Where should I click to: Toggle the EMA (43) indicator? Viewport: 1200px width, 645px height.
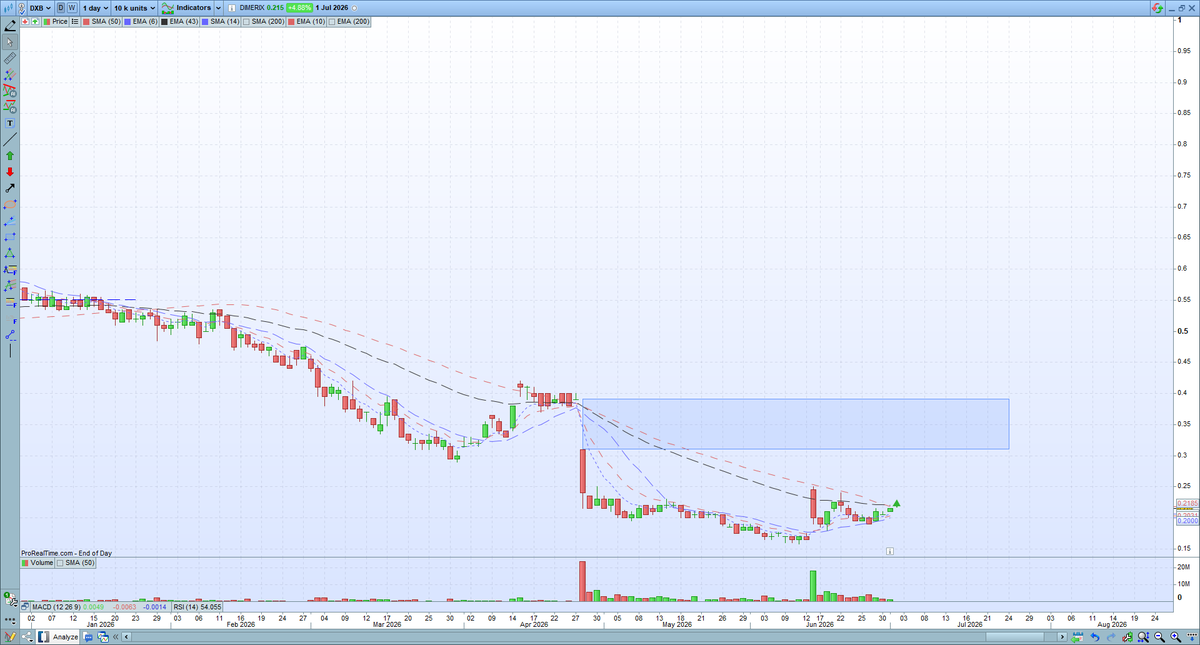pos(179,21)
